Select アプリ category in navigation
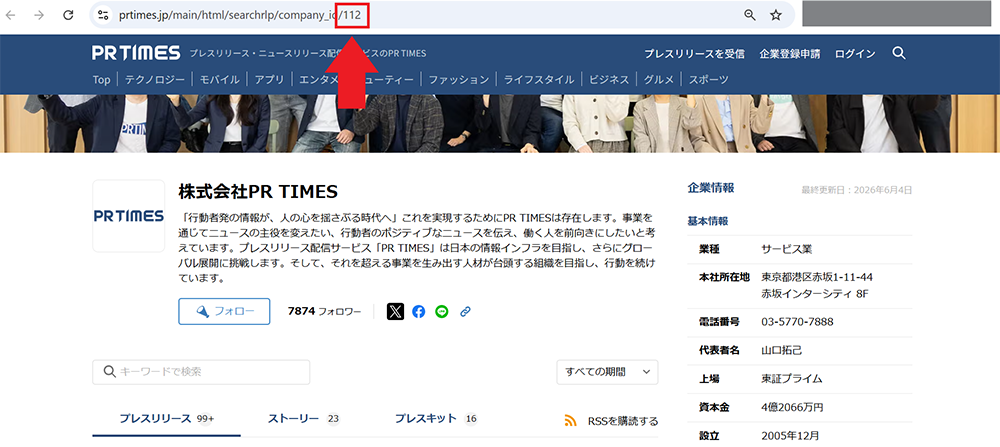Screen dimensions: 1000x447 (x=269, y=80)
